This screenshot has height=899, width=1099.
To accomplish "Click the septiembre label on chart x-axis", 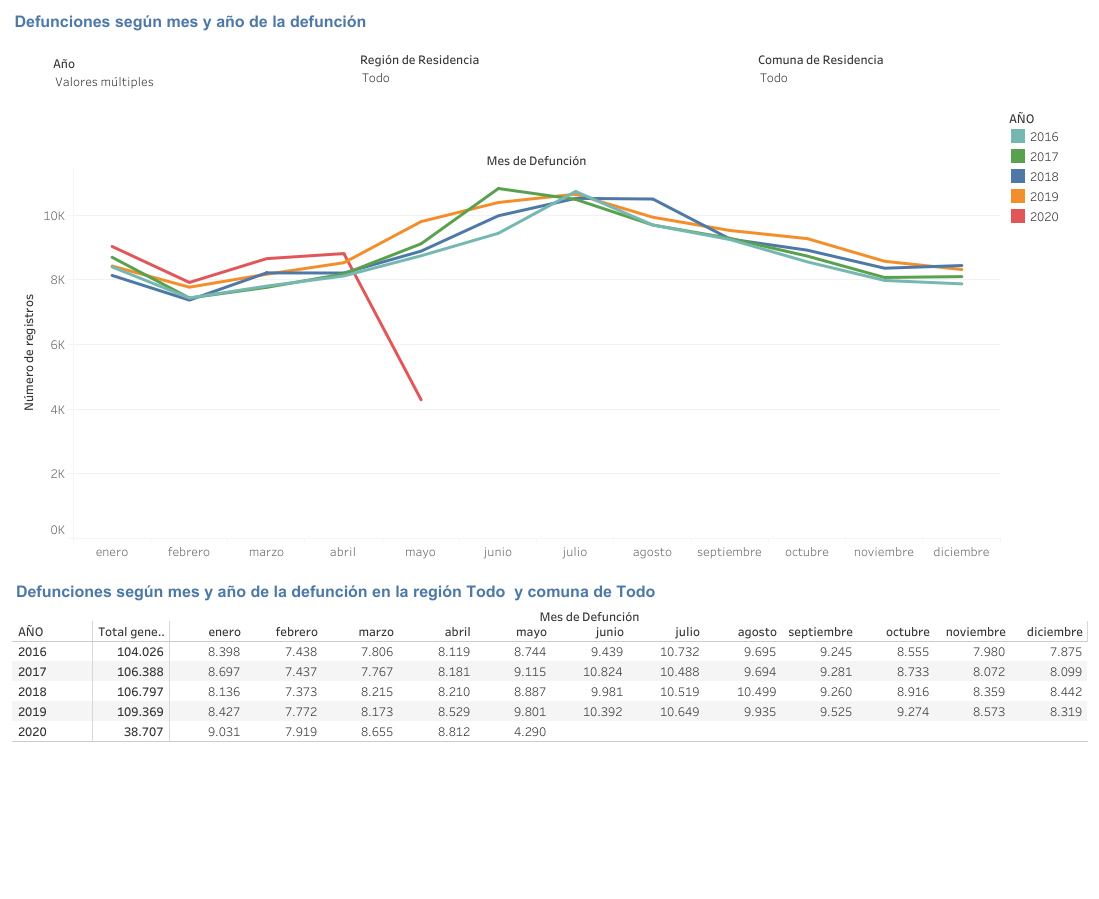I will coord(729,552).
